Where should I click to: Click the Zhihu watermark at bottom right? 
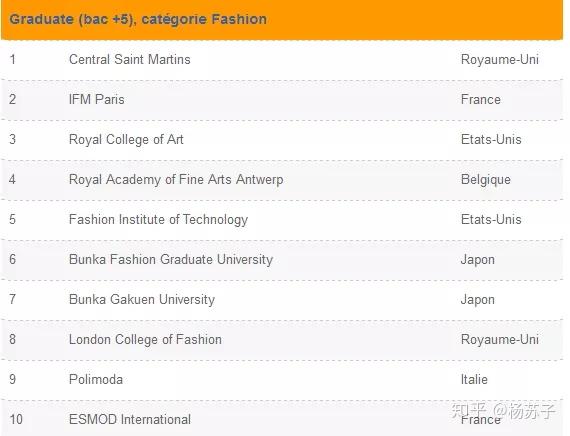(503, 411)
